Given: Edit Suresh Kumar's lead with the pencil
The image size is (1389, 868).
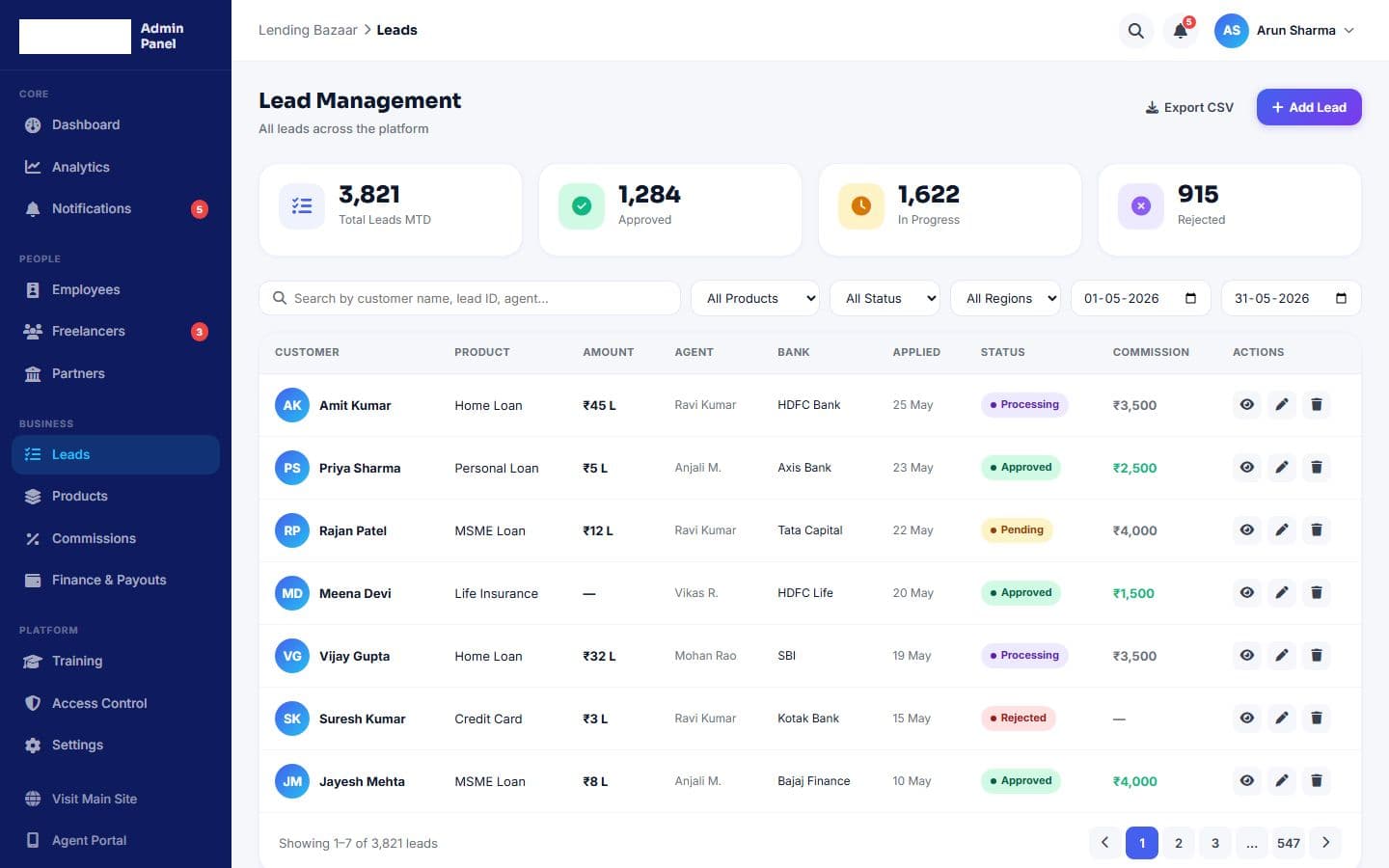Looking at the screenshot, I should (1282, 719).
